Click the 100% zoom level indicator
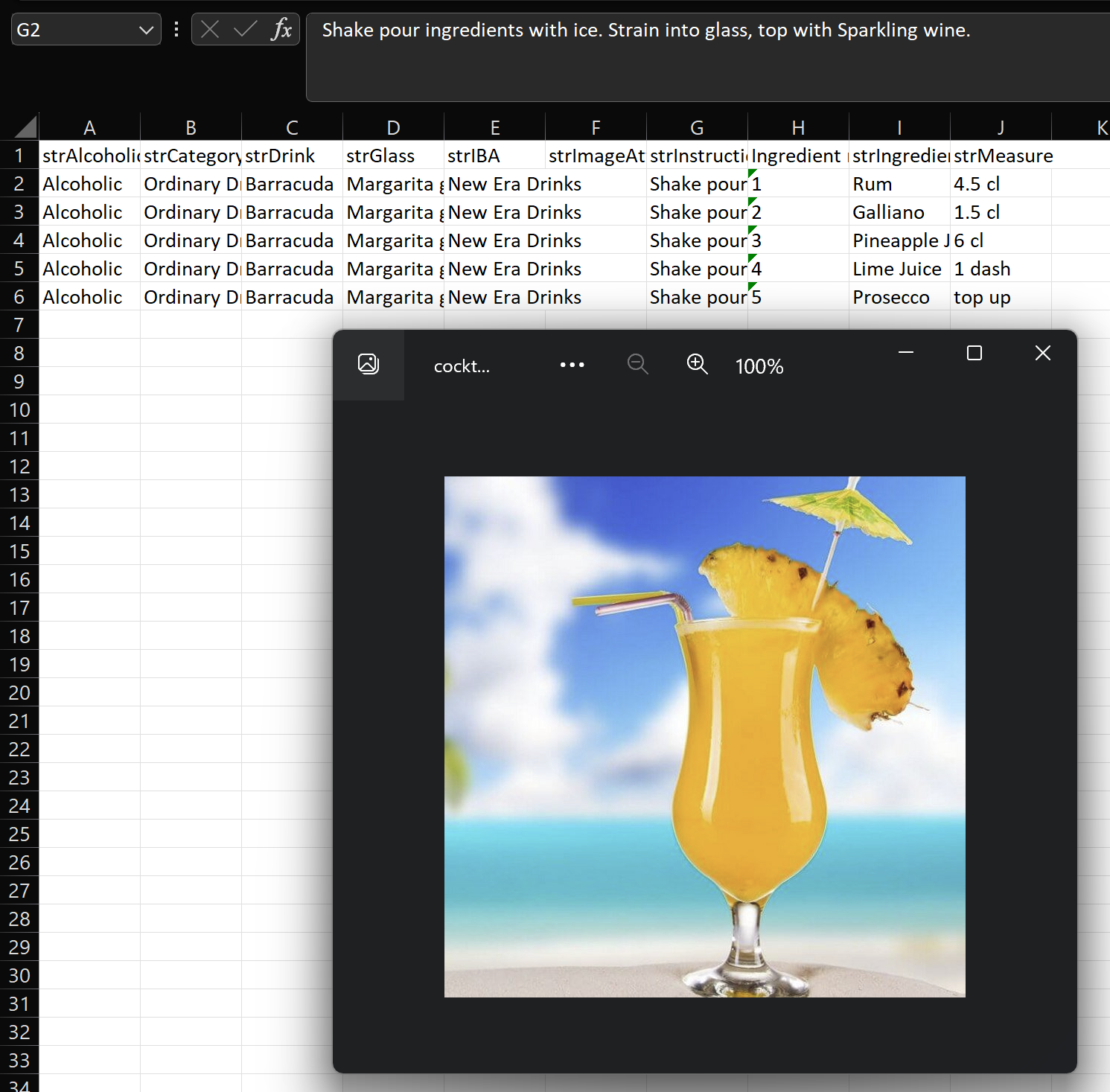Viewport: 1110px width, 1092px height. coord(759,366)
